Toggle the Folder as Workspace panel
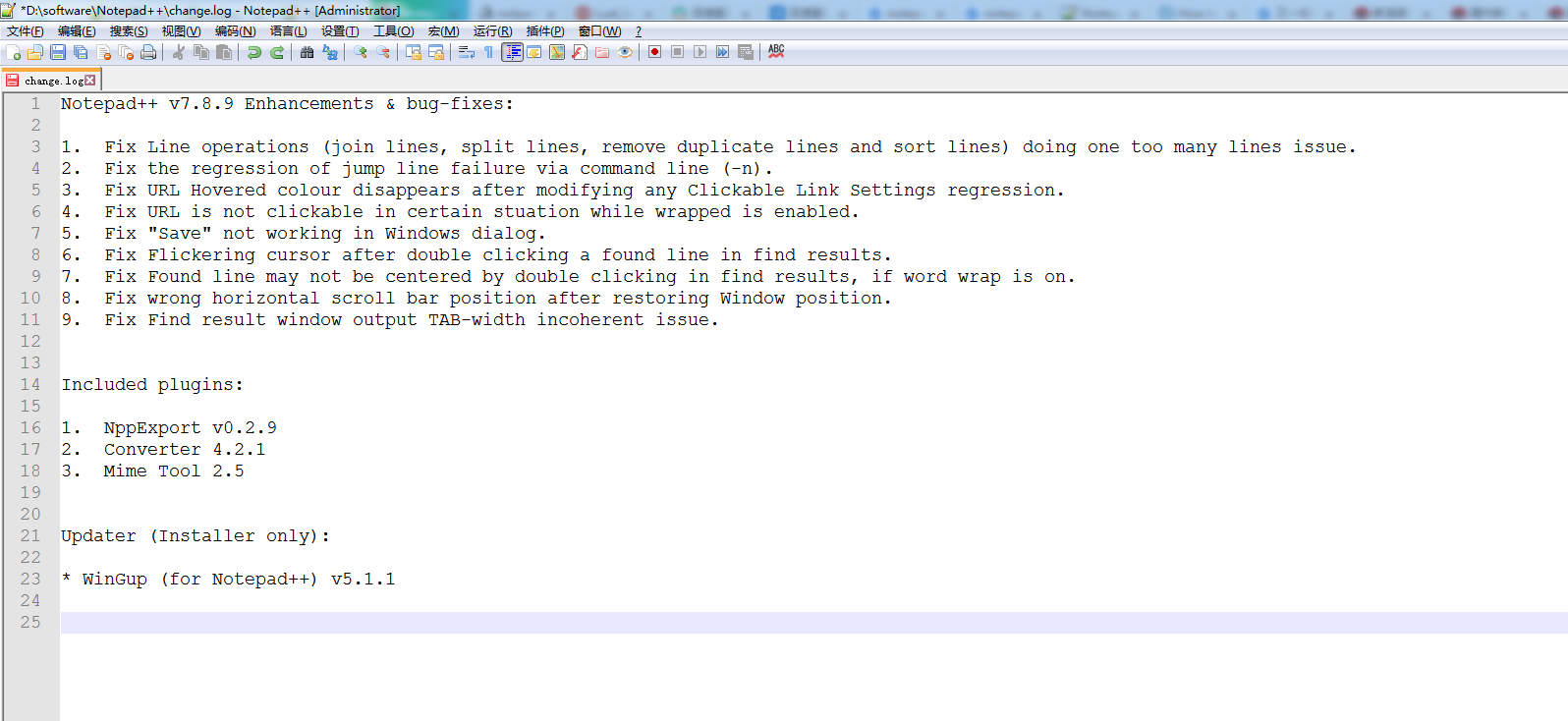Screen dimensions: 1568x721 click(602, 52)
